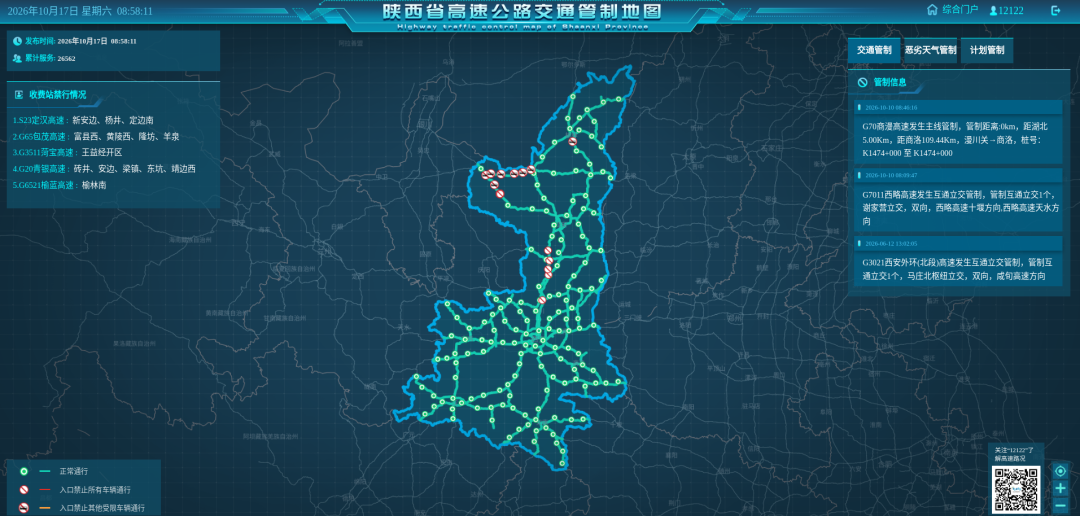Zoom in the map with plus button
This screenshot has width=1080, height=516.
click(x=1060, y=488)
